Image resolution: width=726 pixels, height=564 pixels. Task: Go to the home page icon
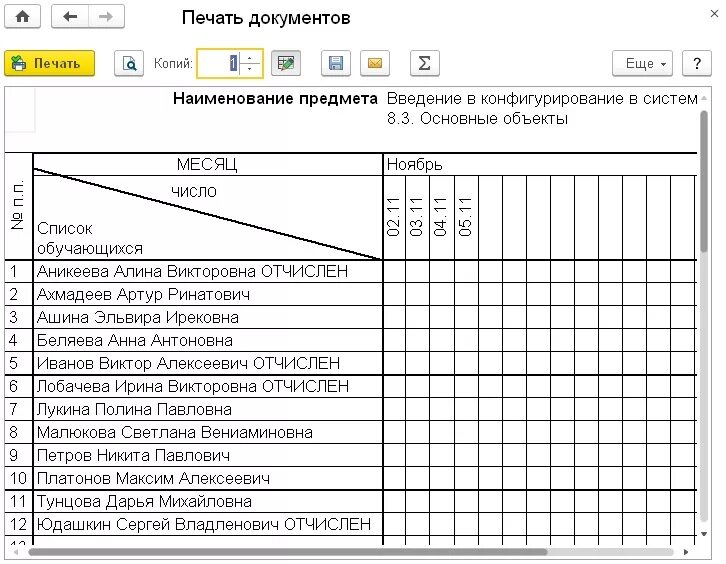(x=22, y=17)
